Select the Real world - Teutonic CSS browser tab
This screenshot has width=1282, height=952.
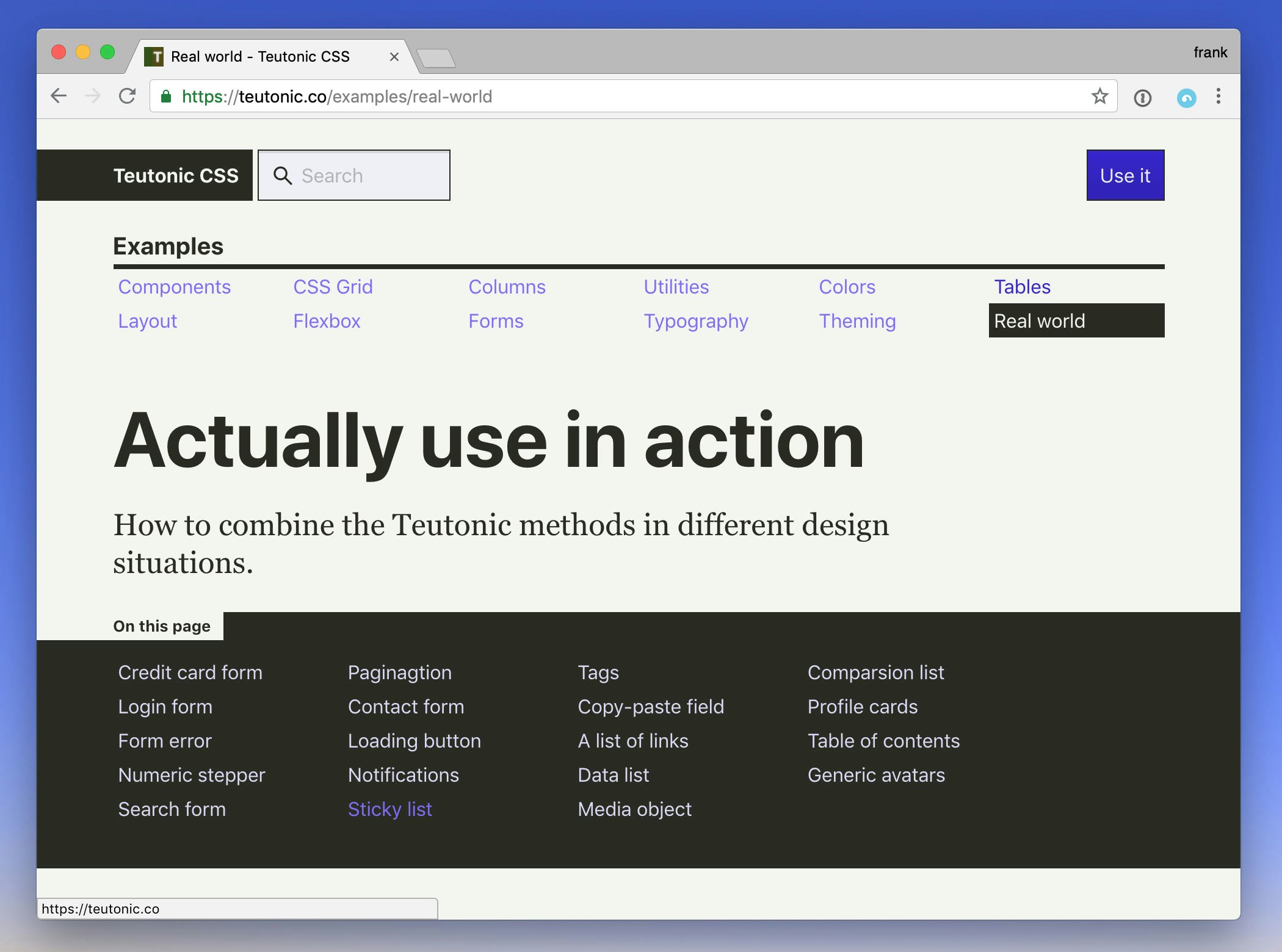259,56
